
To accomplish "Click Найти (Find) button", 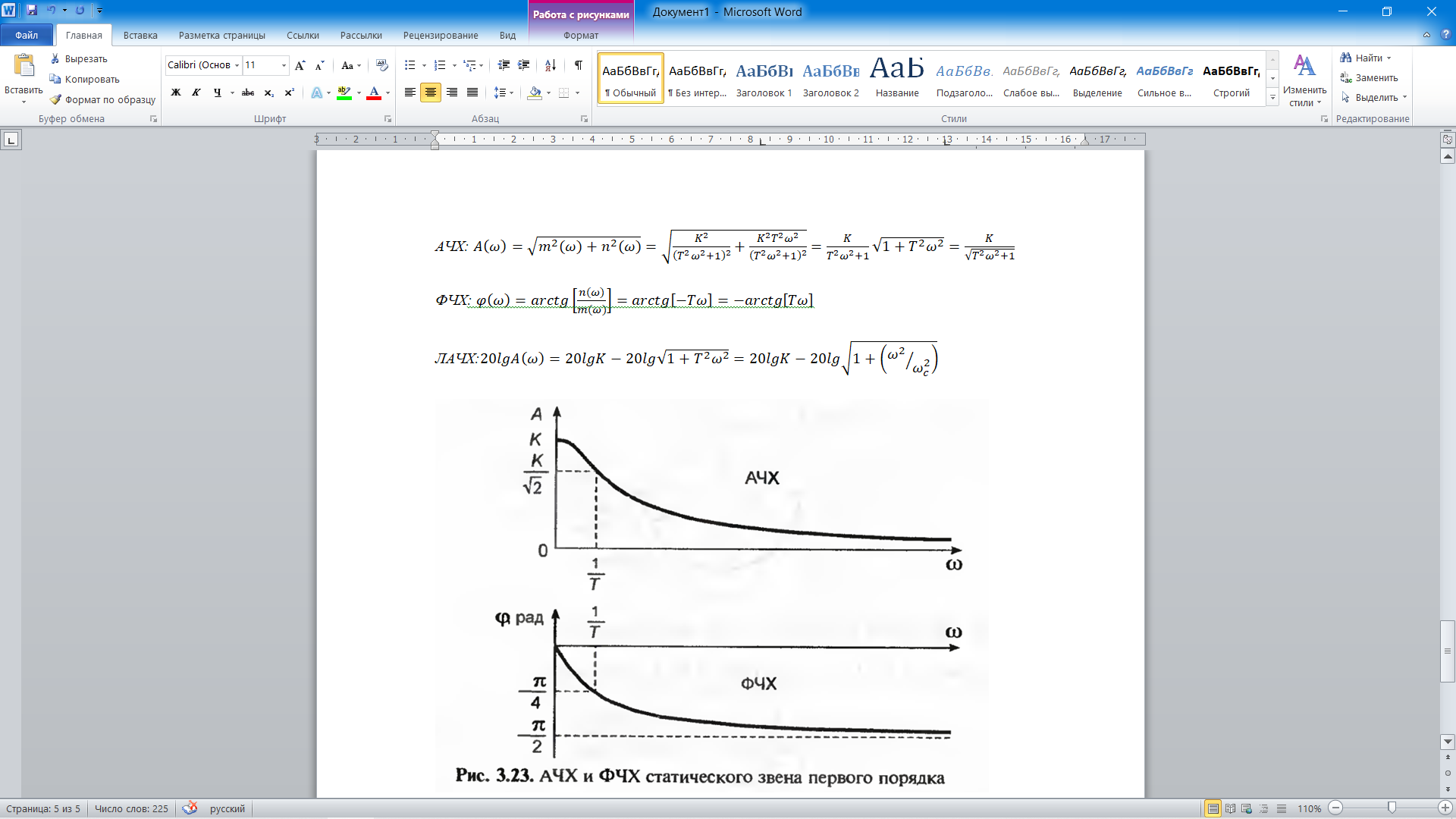I will (1365, 58).
